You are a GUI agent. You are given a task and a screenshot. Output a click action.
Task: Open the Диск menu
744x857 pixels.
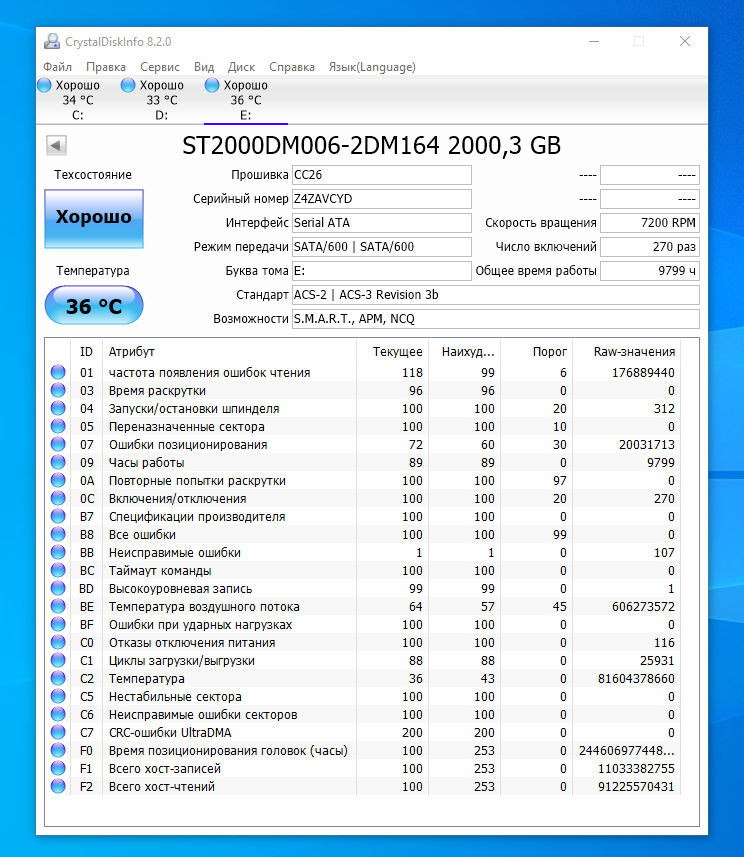point(242,67)
